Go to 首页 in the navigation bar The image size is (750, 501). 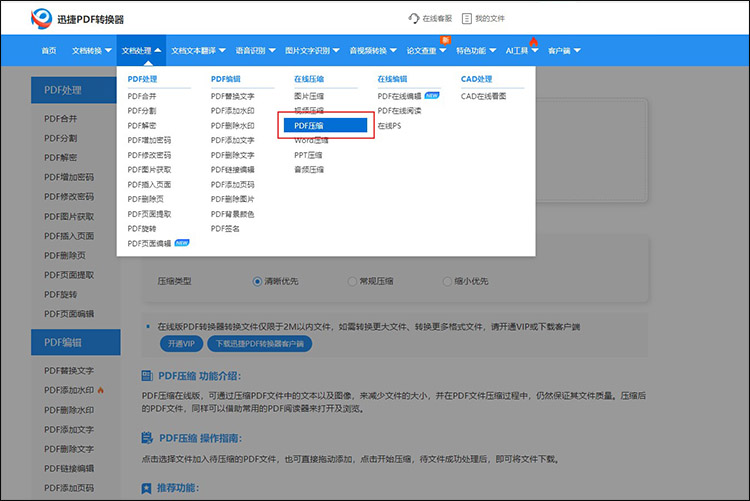[49, 51]
